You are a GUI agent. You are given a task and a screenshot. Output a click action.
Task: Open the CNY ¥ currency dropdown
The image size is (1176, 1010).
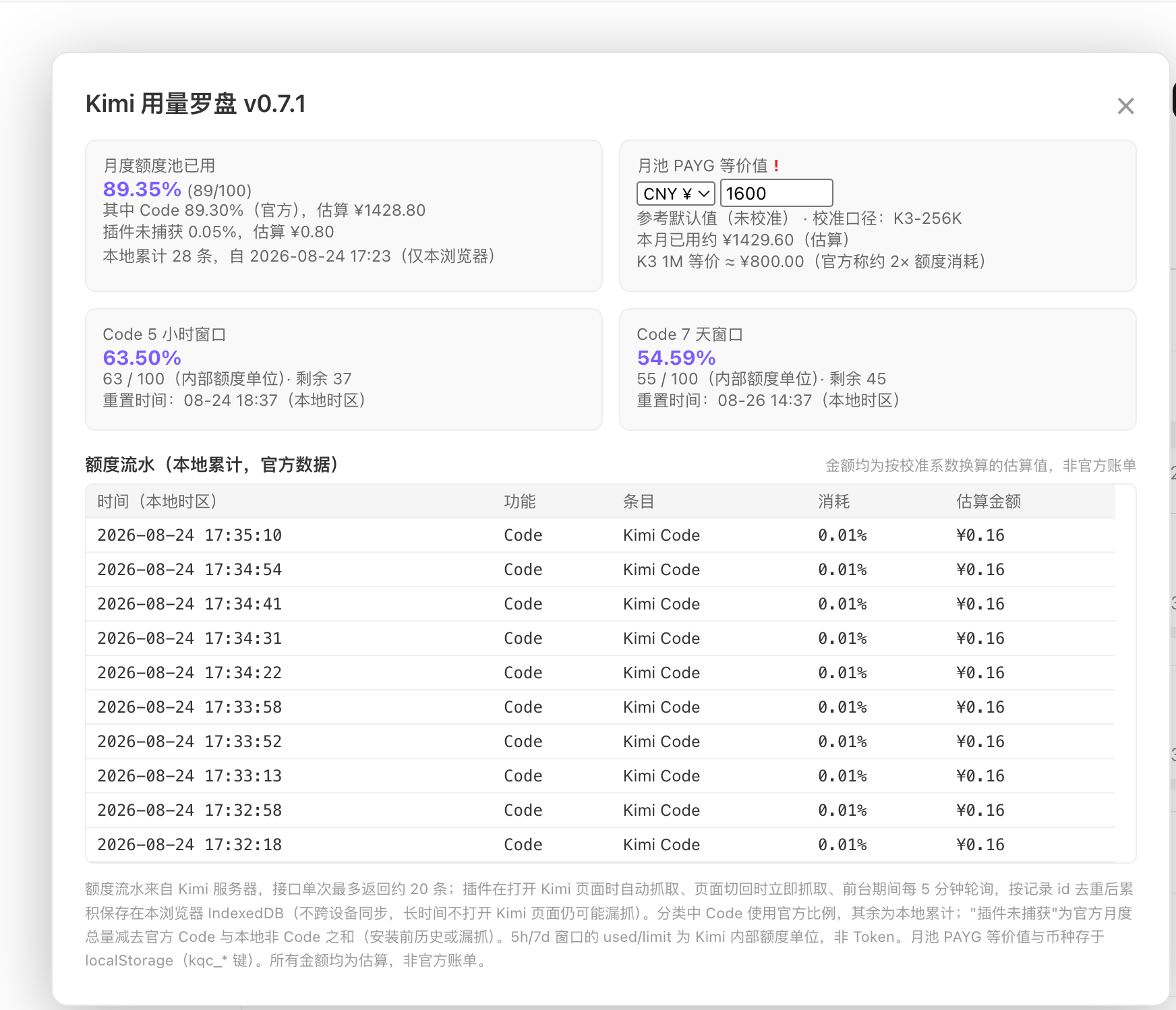click(676, 194)
